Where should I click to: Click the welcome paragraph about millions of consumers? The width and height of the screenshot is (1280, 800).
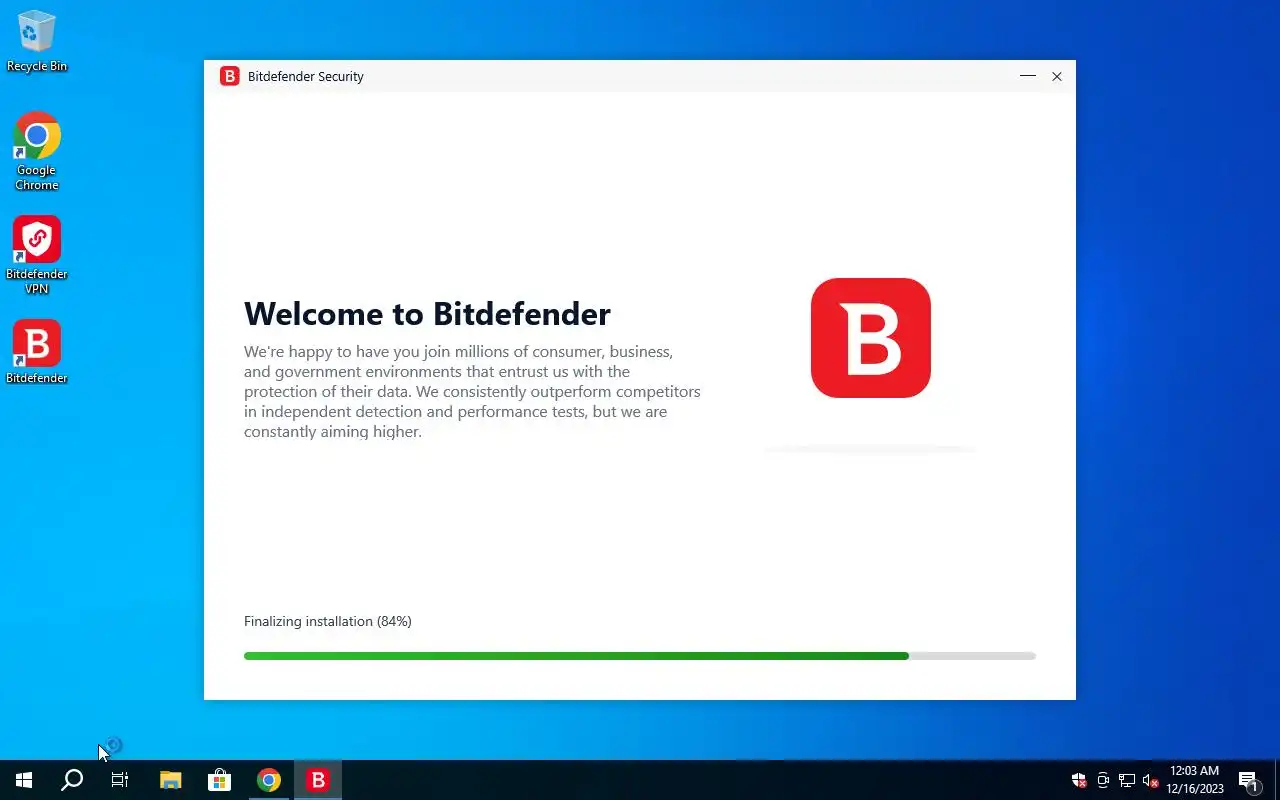coord(472,392)
